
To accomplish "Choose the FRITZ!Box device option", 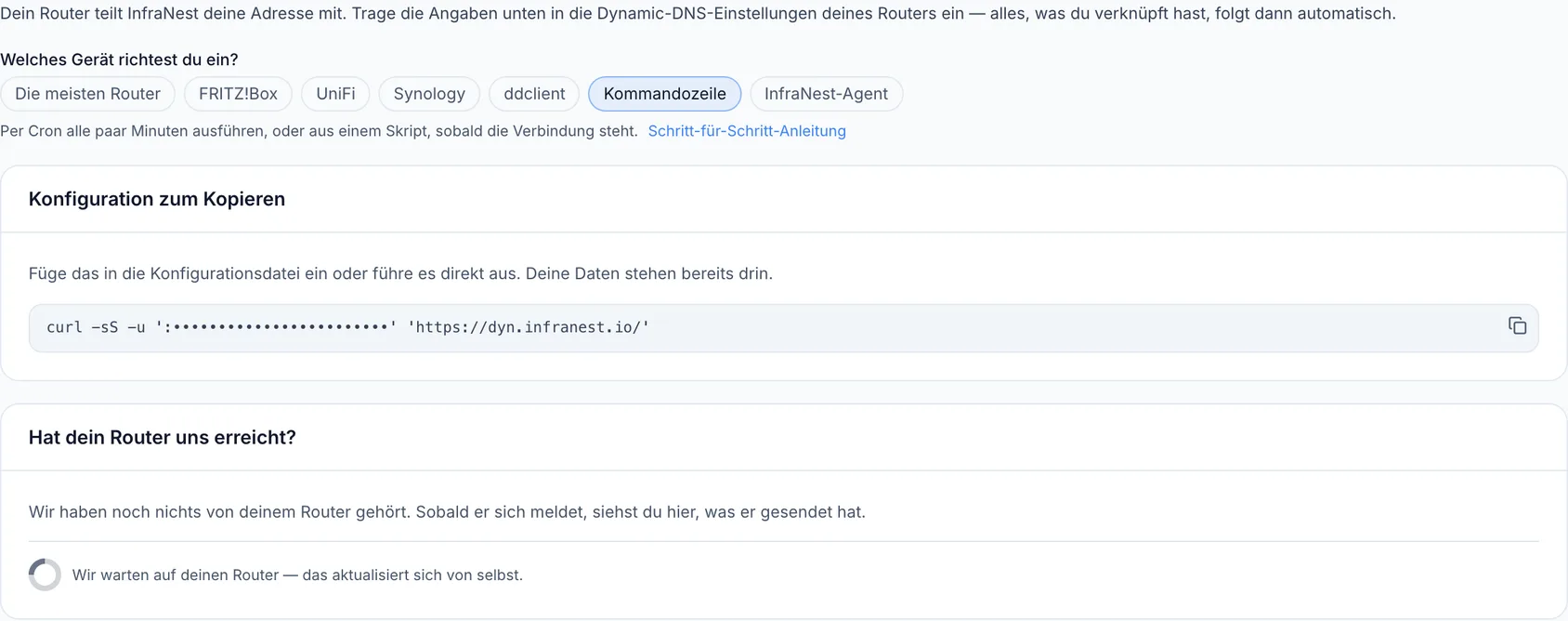I will pyautogui.click(x=238, y=94).
